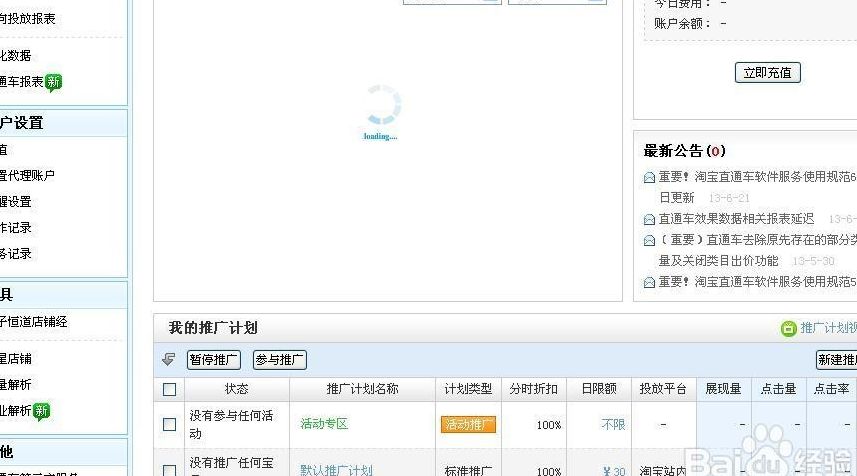The width and height of the screenshot is (857, 476).
Task: Open 业解析 sidebar item
Action: pyautogui.click(x=15, y=411)
